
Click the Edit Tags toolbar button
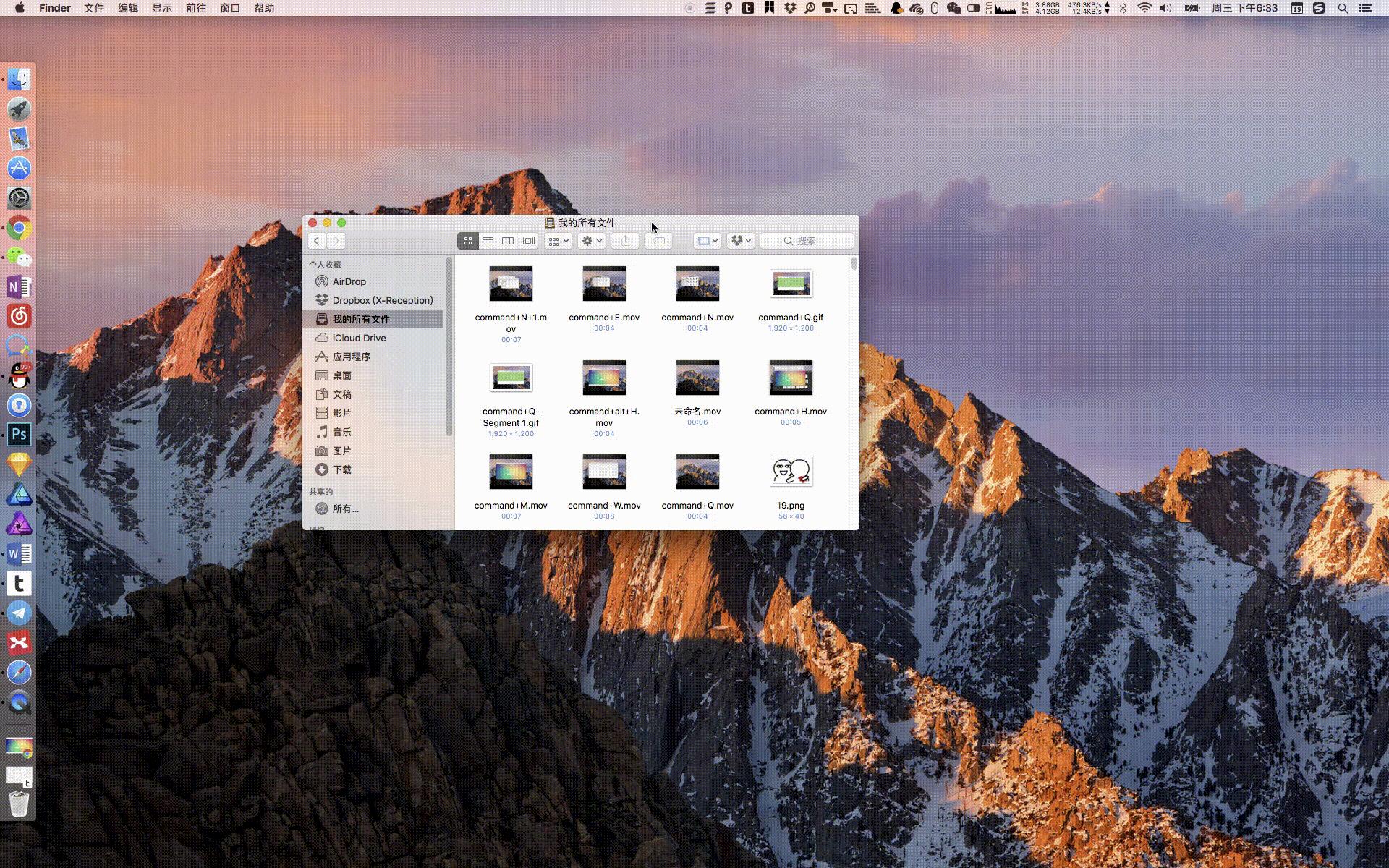[x=658, y=241]
